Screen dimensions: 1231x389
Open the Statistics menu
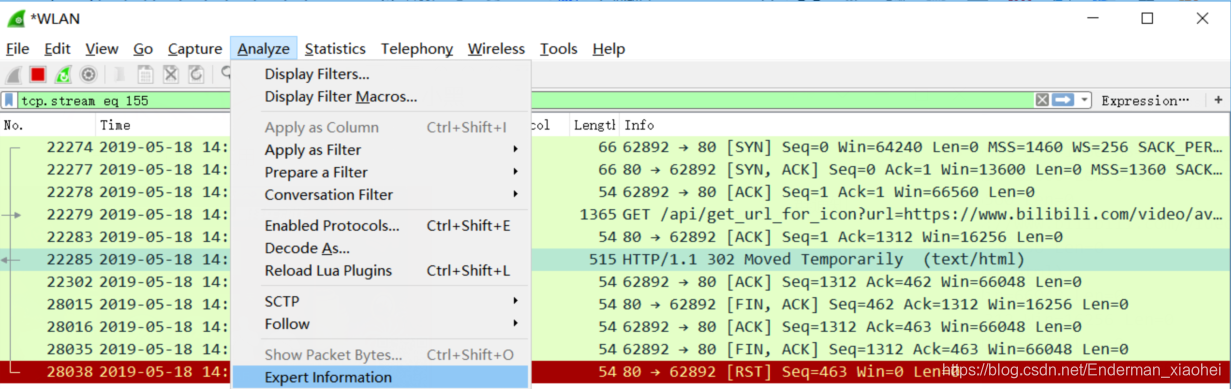(x=335, y=48)
